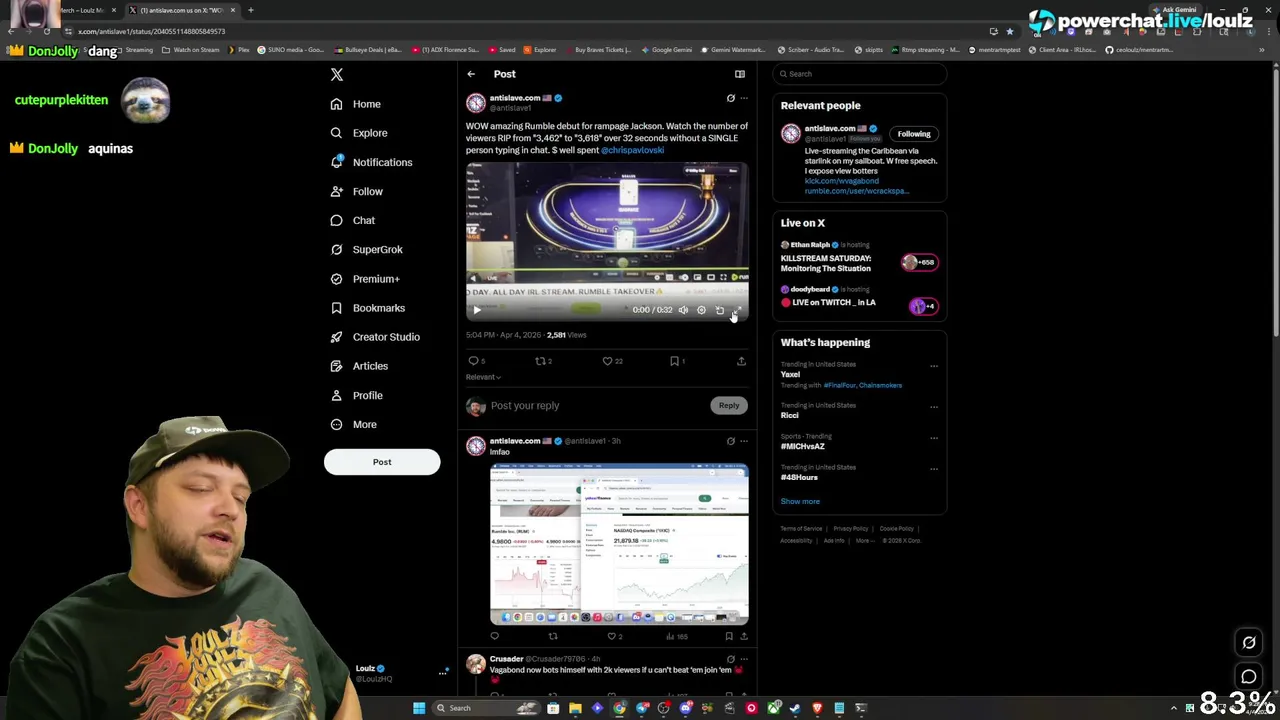Open Premium+ in the sidebar
The image size is (1280, 720).
click(365, 279)
